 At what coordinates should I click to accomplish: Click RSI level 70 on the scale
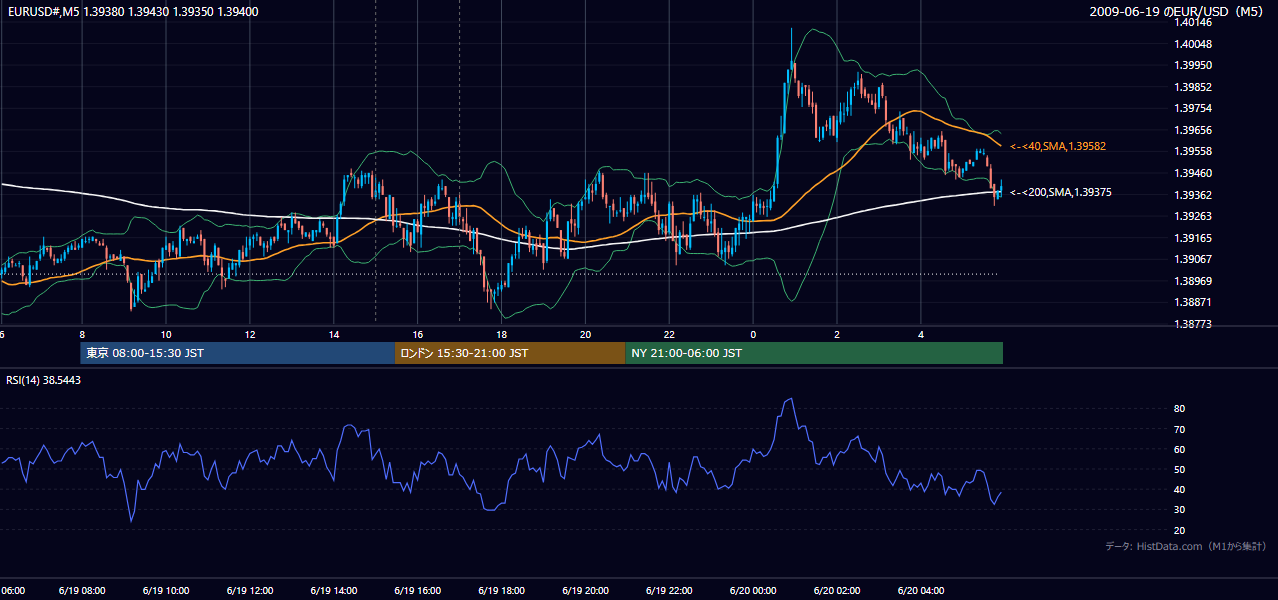point(1180,429)
